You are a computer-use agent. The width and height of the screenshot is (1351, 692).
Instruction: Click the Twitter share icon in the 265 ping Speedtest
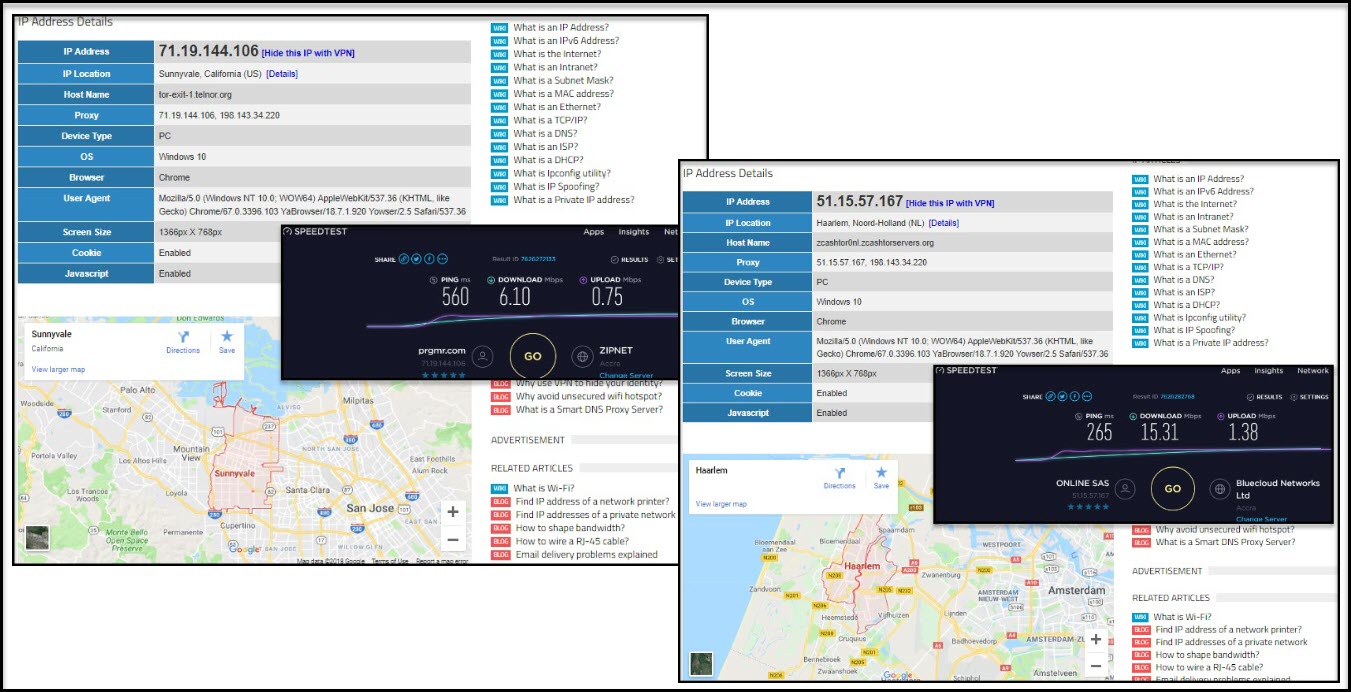pos(1062,396)
